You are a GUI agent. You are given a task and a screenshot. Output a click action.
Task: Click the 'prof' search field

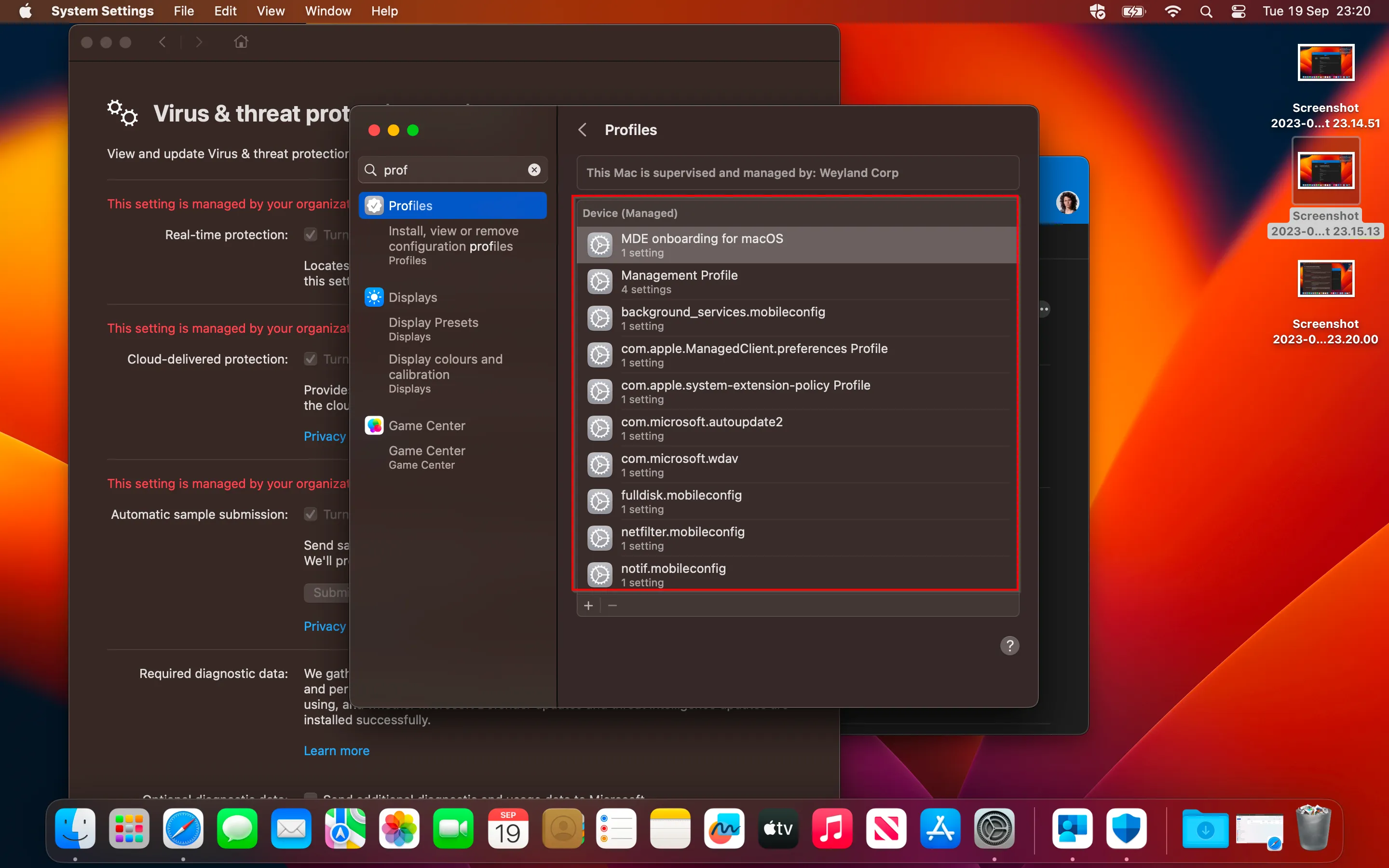click(x=453, y=170)
